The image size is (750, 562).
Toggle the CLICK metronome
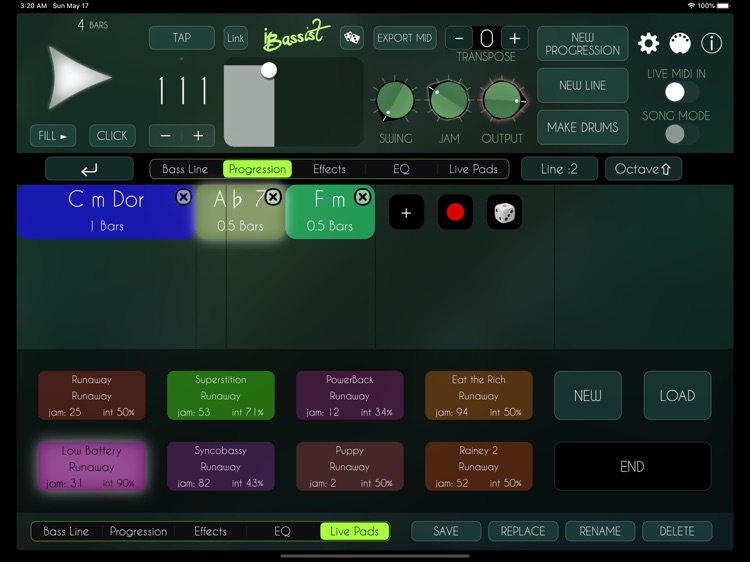click(112, 136)
